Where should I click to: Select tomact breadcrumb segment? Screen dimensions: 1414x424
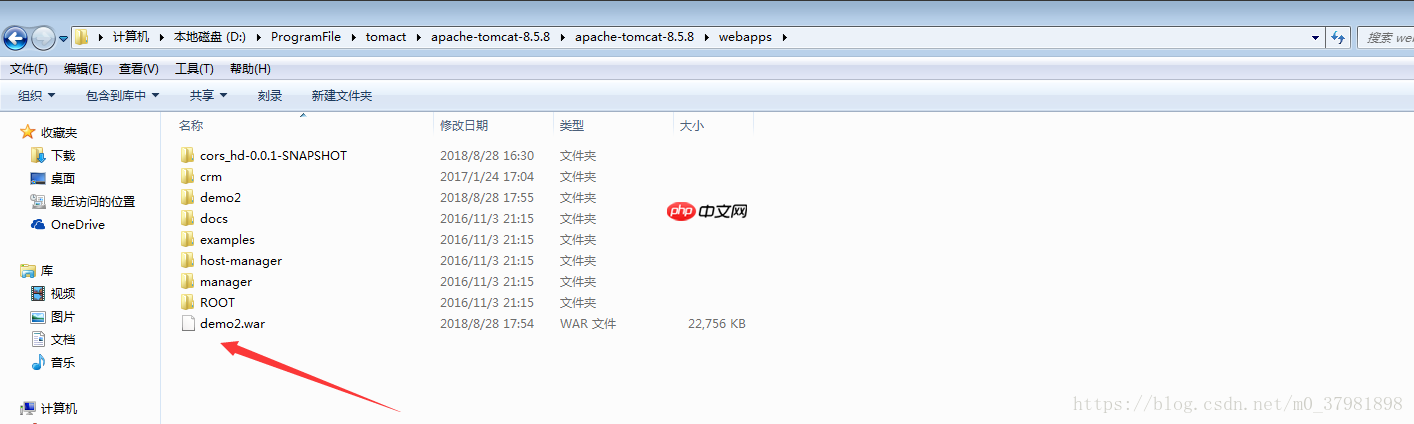pyautogui.click(x=386, y=37)
